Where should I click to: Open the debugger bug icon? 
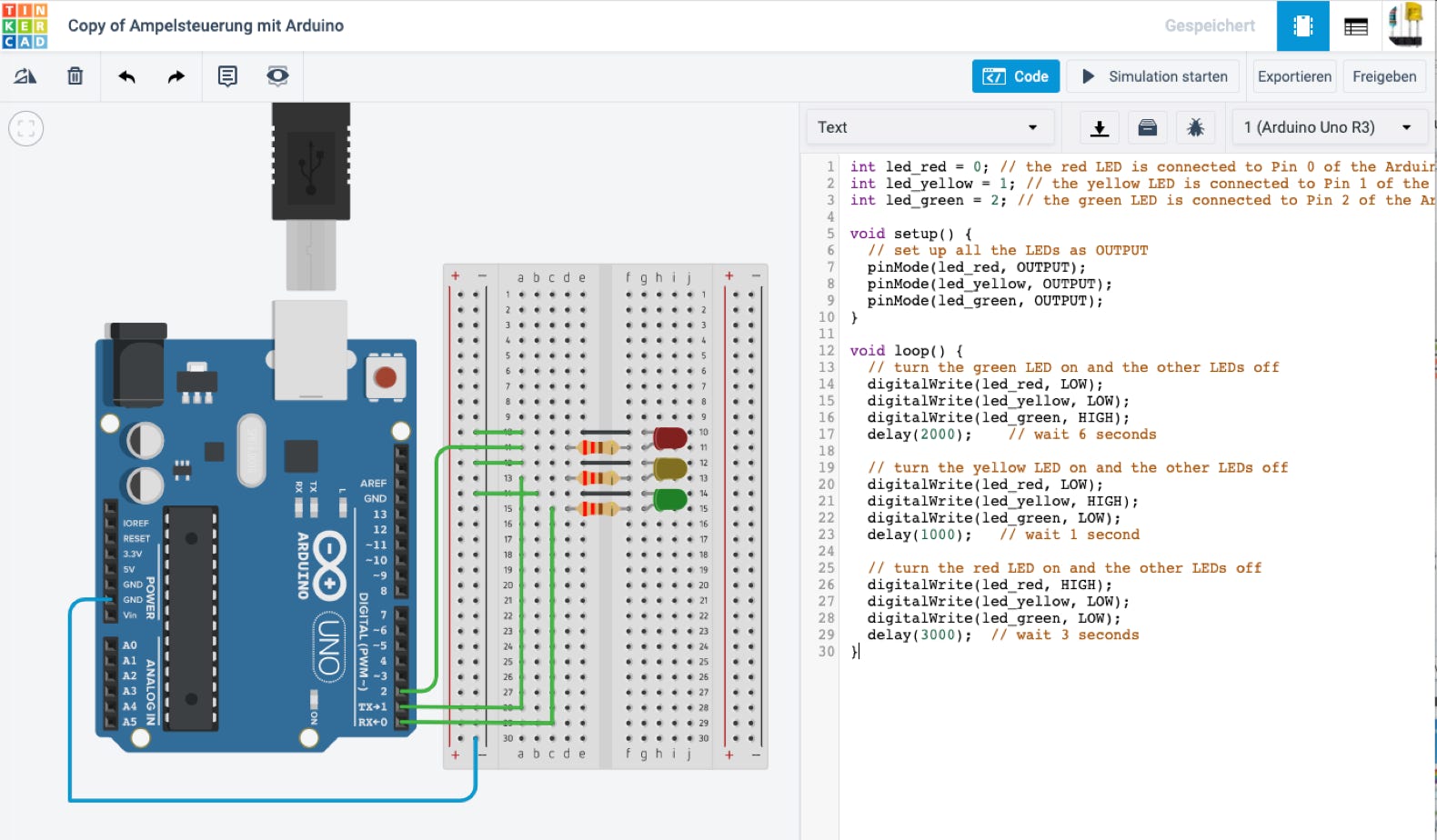coord(1196,127)
